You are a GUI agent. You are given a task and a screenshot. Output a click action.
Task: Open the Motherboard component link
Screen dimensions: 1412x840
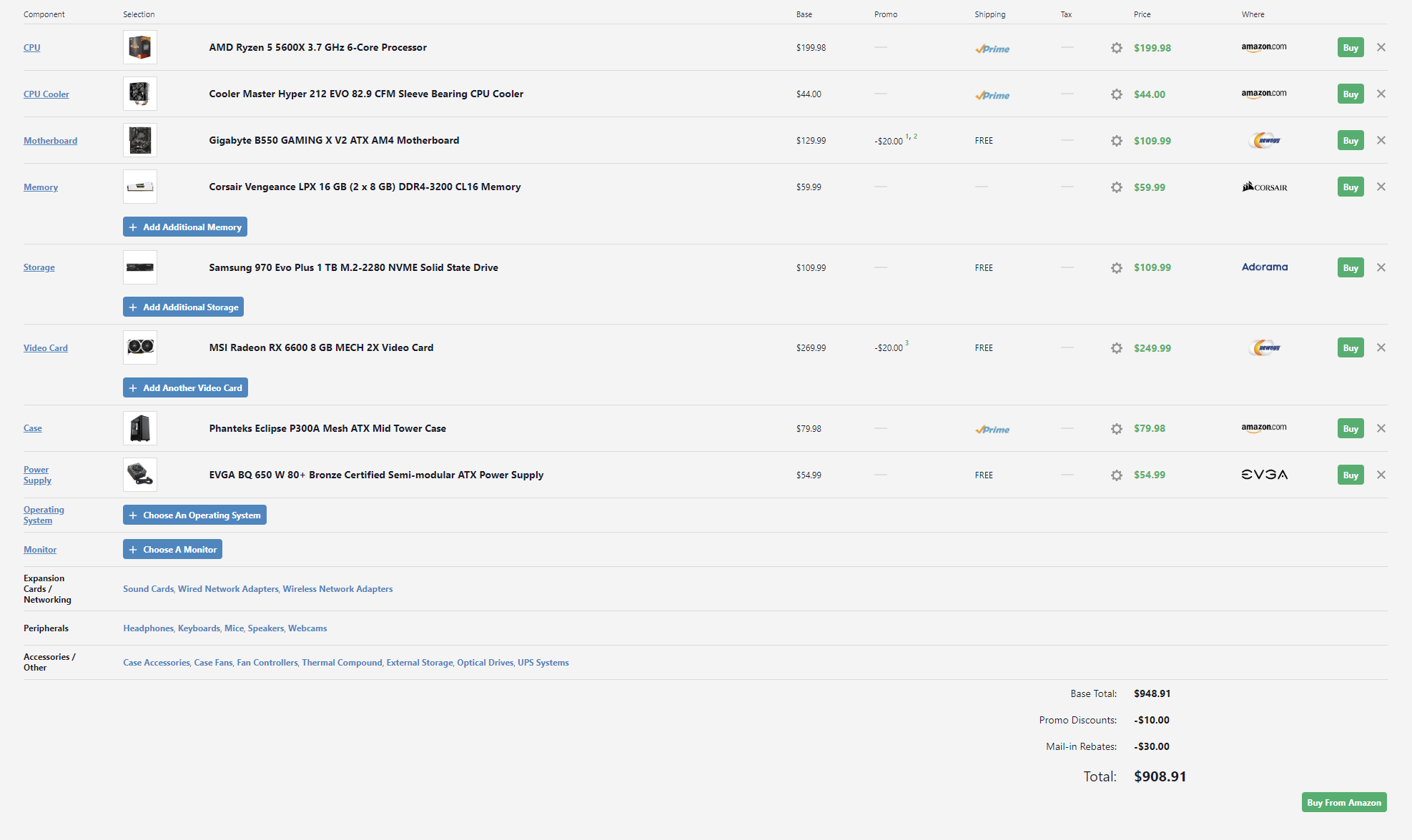point(50,141)
